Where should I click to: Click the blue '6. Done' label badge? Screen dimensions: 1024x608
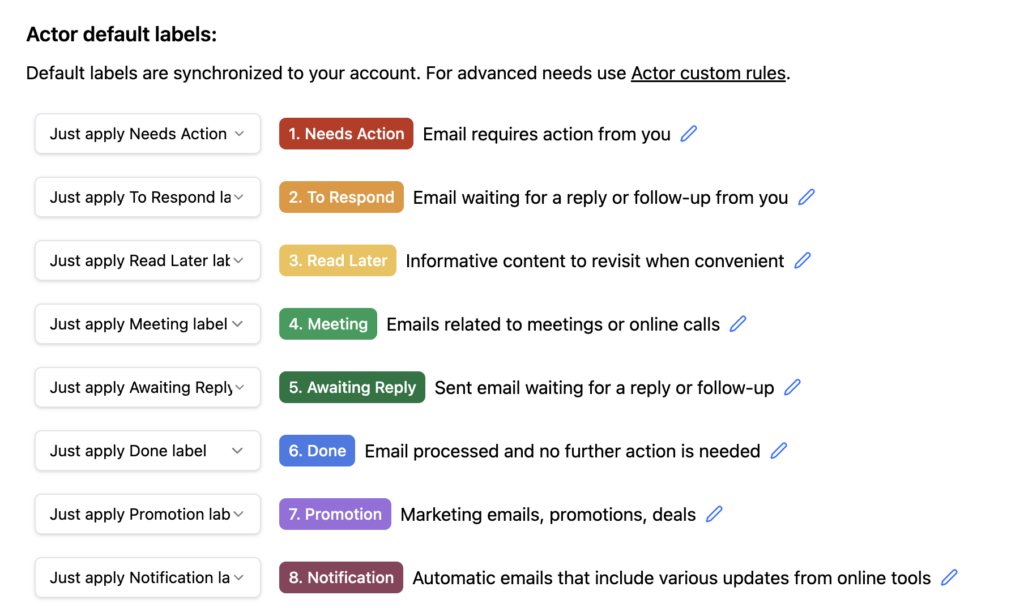tap(317, 451)
